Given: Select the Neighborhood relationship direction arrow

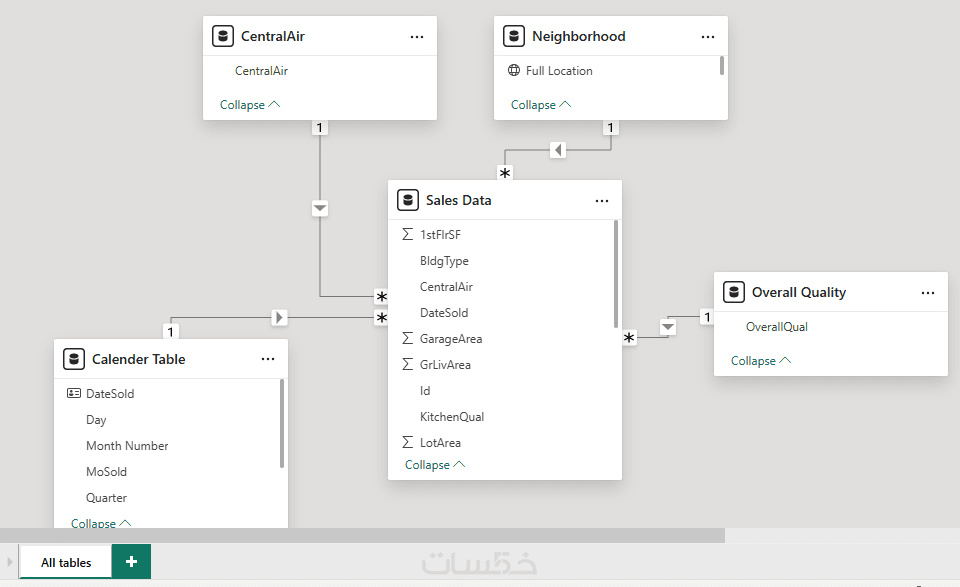Looking at the screenshot, I should pos(558,150).
